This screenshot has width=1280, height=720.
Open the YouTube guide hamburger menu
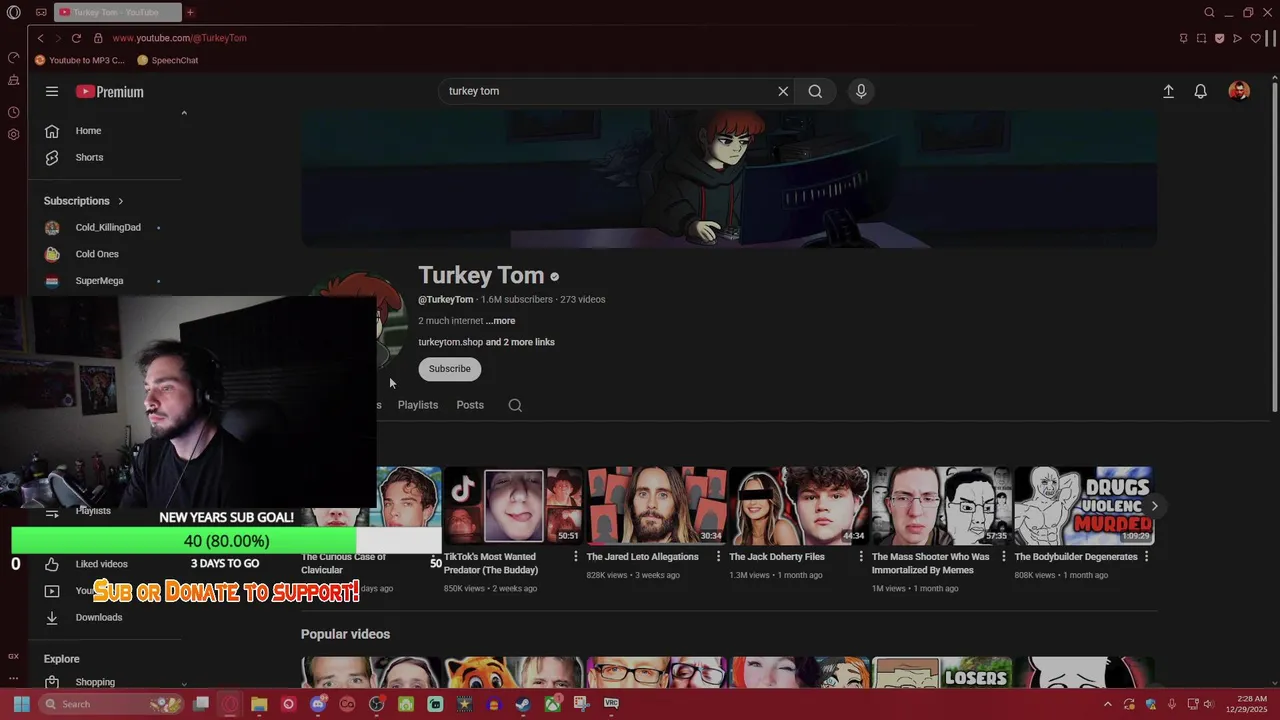[52, 91]
